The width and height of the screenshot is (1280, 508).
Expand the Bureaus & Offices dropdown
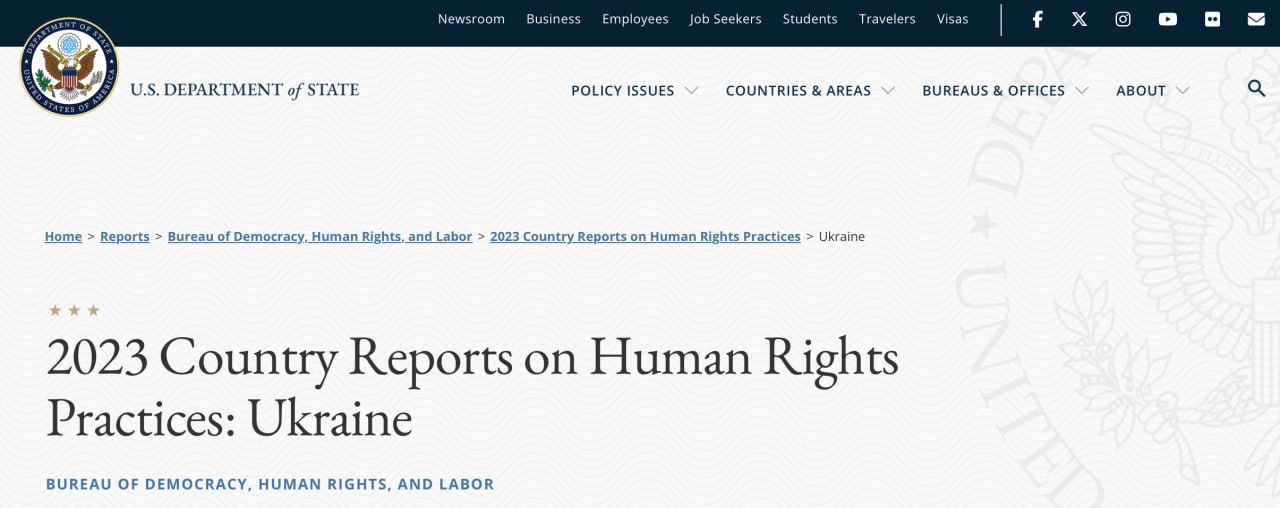[1004, 91]
